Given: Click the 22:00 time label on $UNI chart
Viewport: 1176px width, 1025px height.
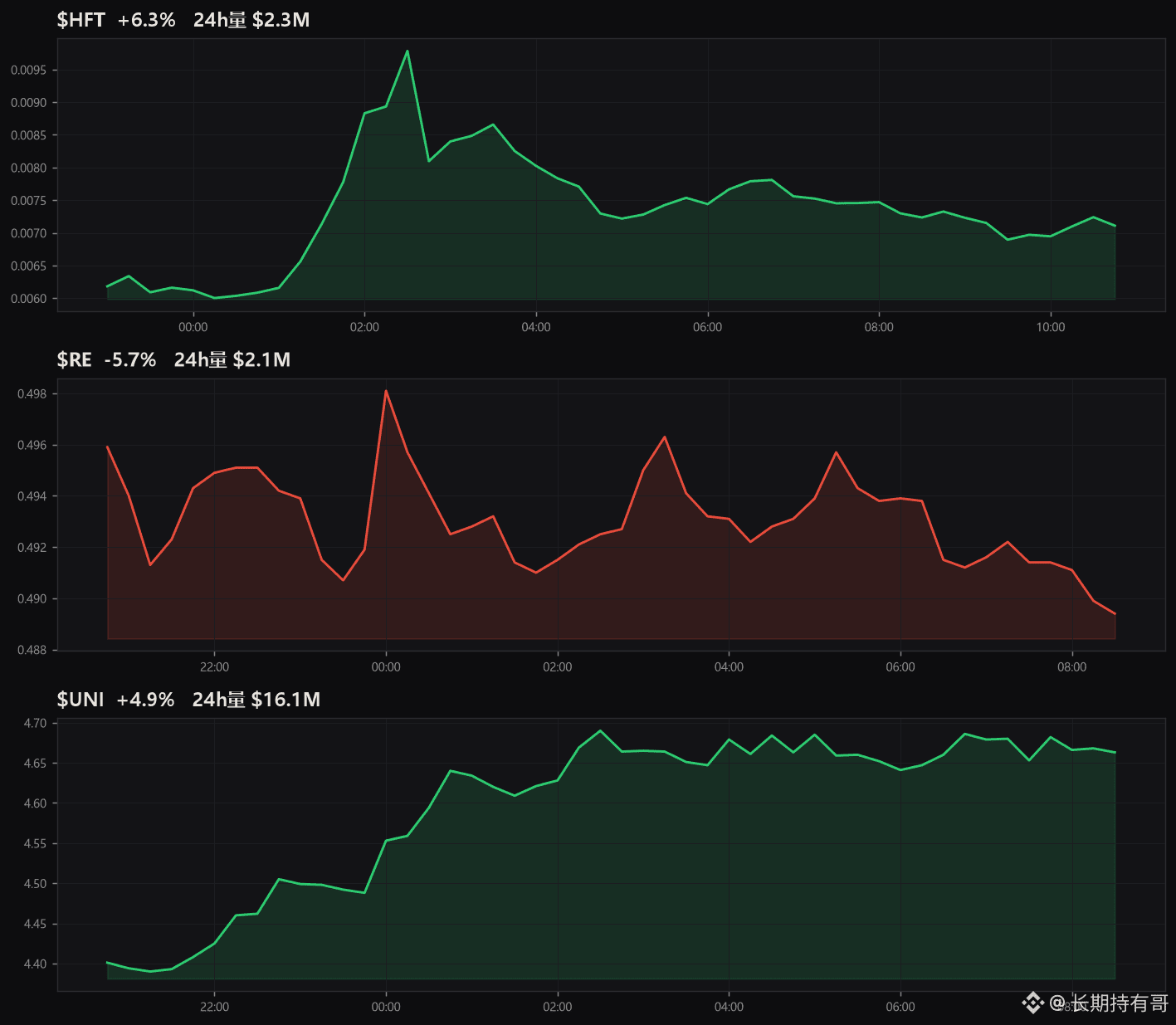Looking at the screenshot, I should coord(215,1007).
